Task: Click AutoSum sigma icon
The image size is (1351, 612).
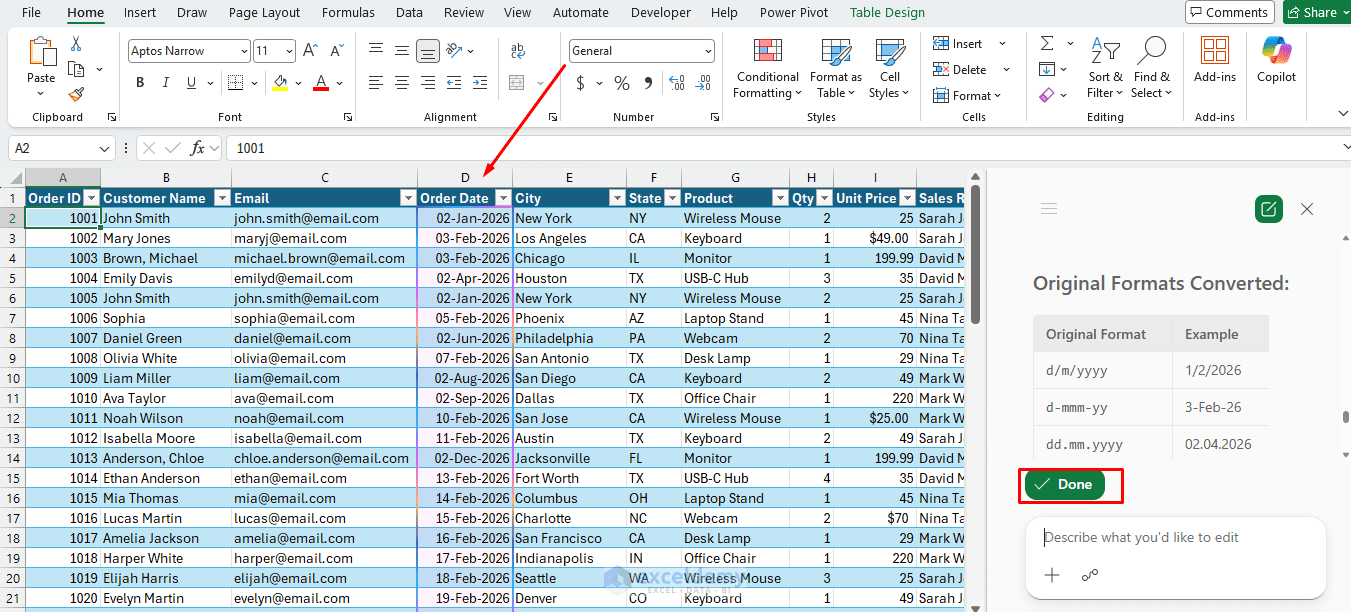Action: pos(1047,44)
